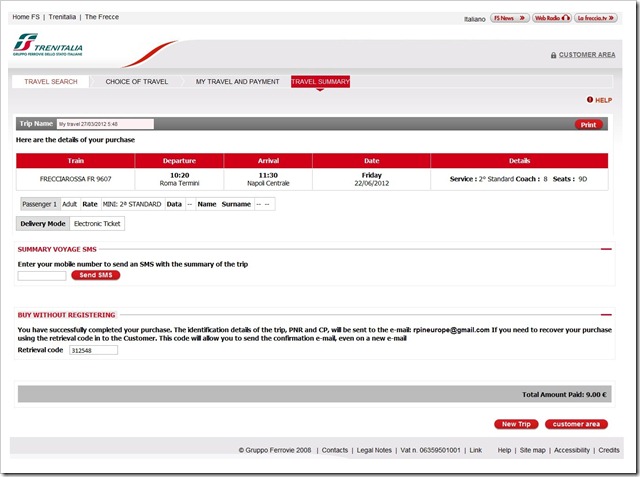Viewport: 640px width, 477px height.
Task: Start a New Trip
Action: point(516,424)
